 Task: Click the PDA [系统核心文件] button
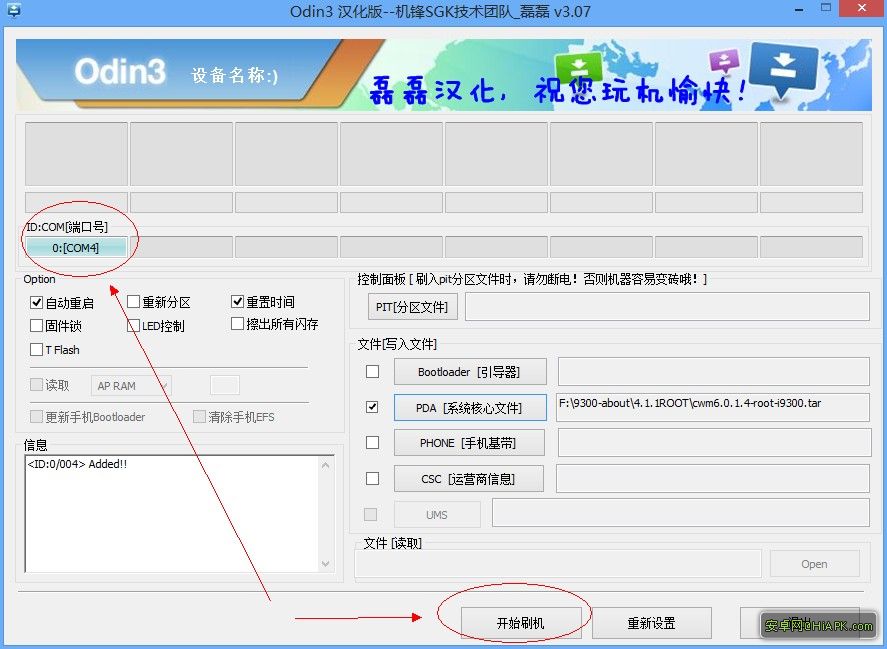tap(470, 407)
